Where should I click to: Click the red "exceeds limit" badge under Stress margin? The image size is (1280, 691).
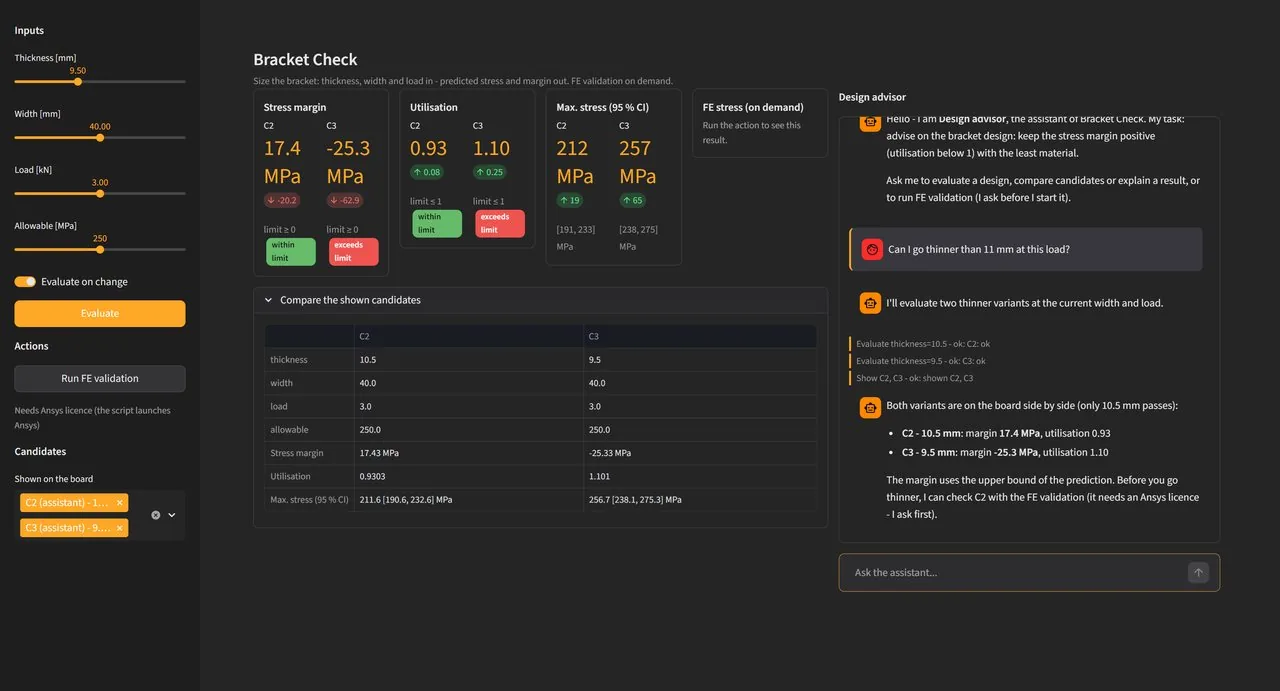point(353,252)
